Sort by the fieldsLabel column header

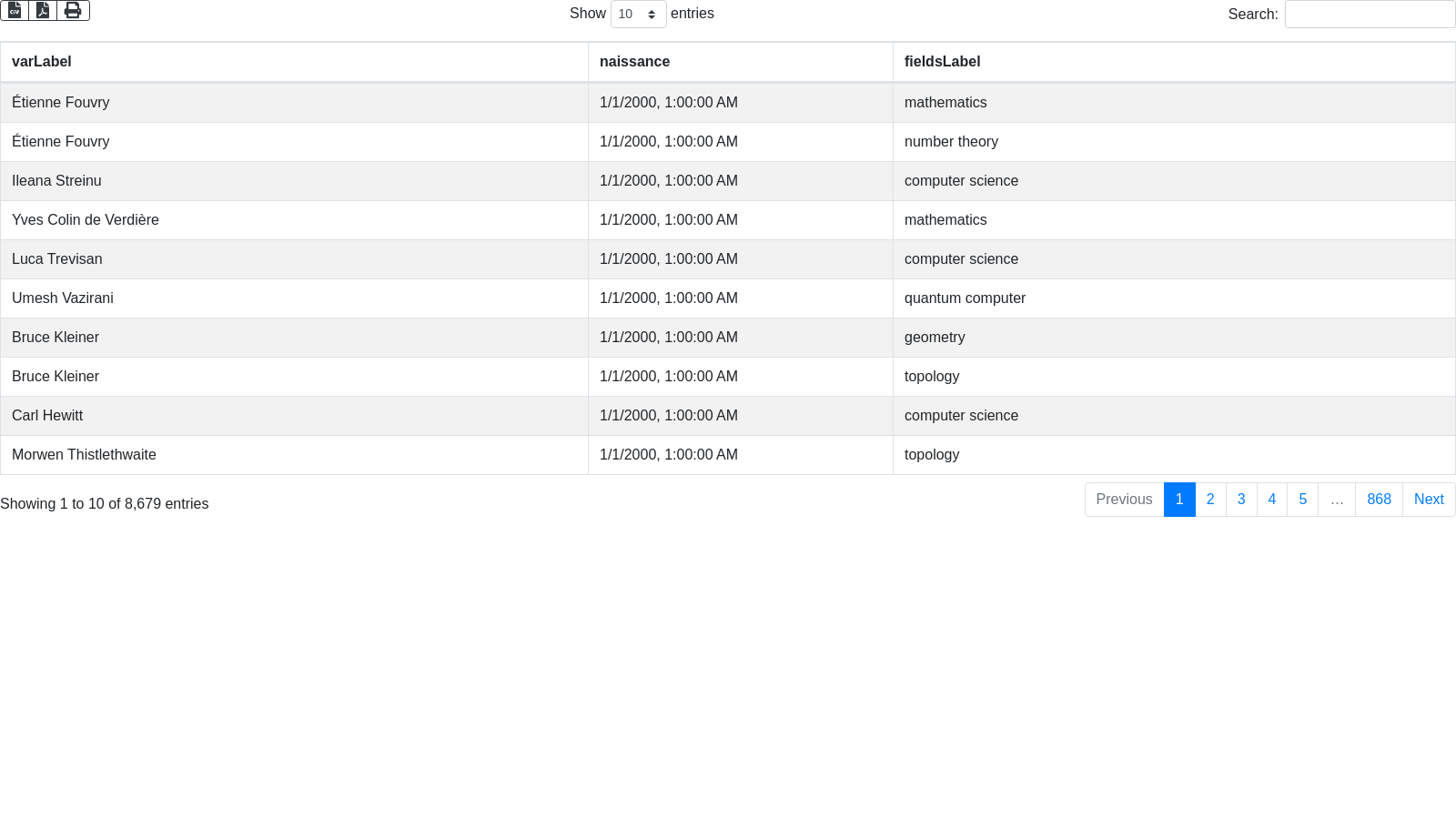[942, 62]
